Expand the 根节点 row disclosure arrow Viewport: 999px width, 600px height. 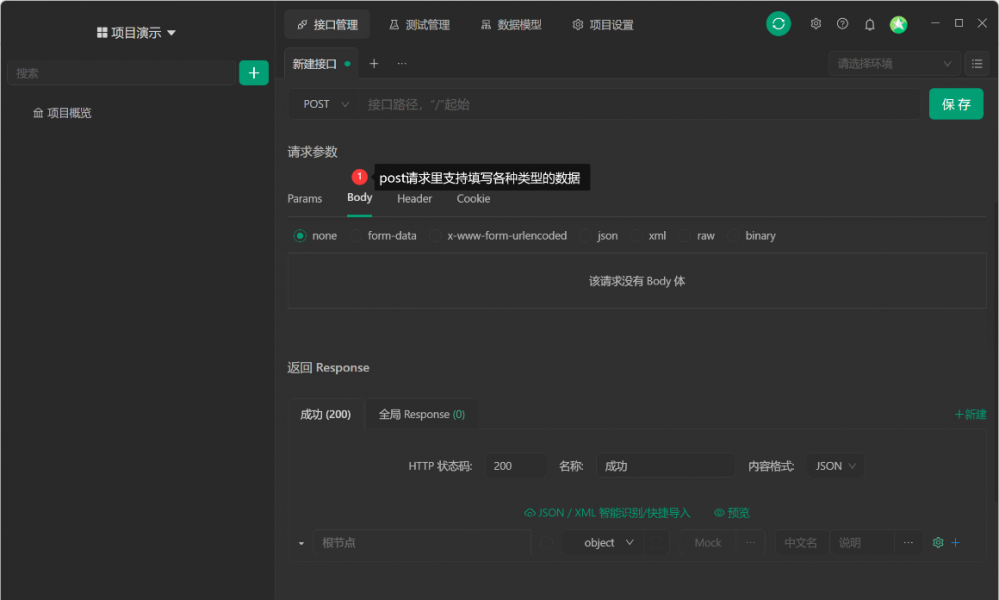coord(300,542)
